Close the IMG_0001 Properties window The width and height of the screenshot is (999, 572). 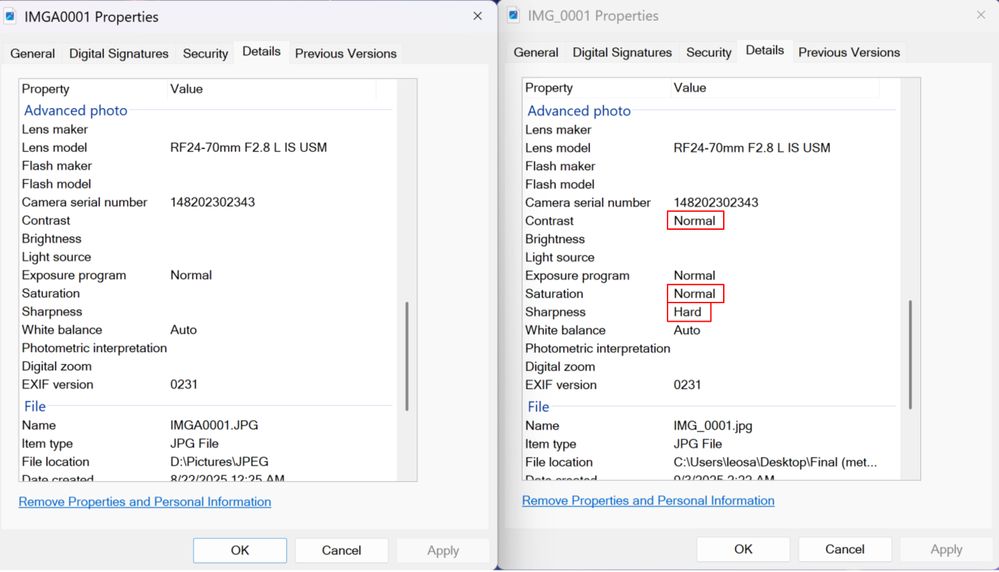point(980,15)
